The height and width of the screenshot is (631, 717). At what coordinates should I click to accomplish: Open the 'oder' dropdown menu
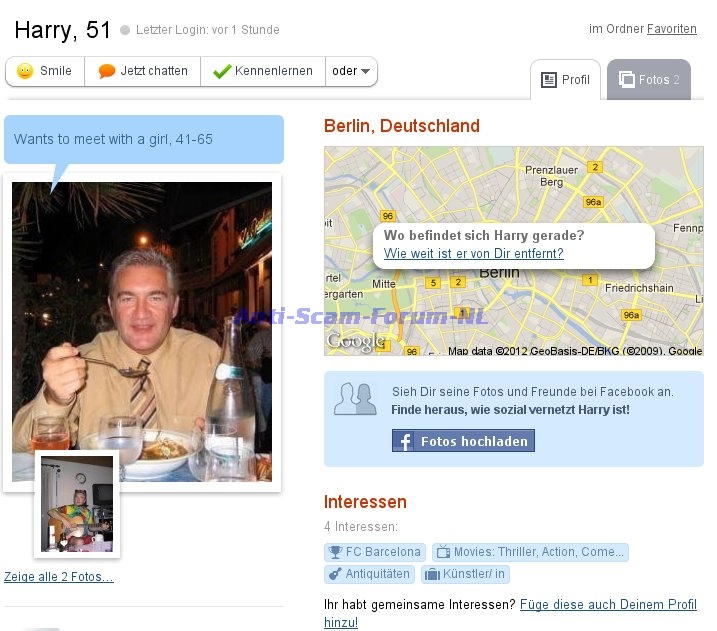[x=352, y=72]
